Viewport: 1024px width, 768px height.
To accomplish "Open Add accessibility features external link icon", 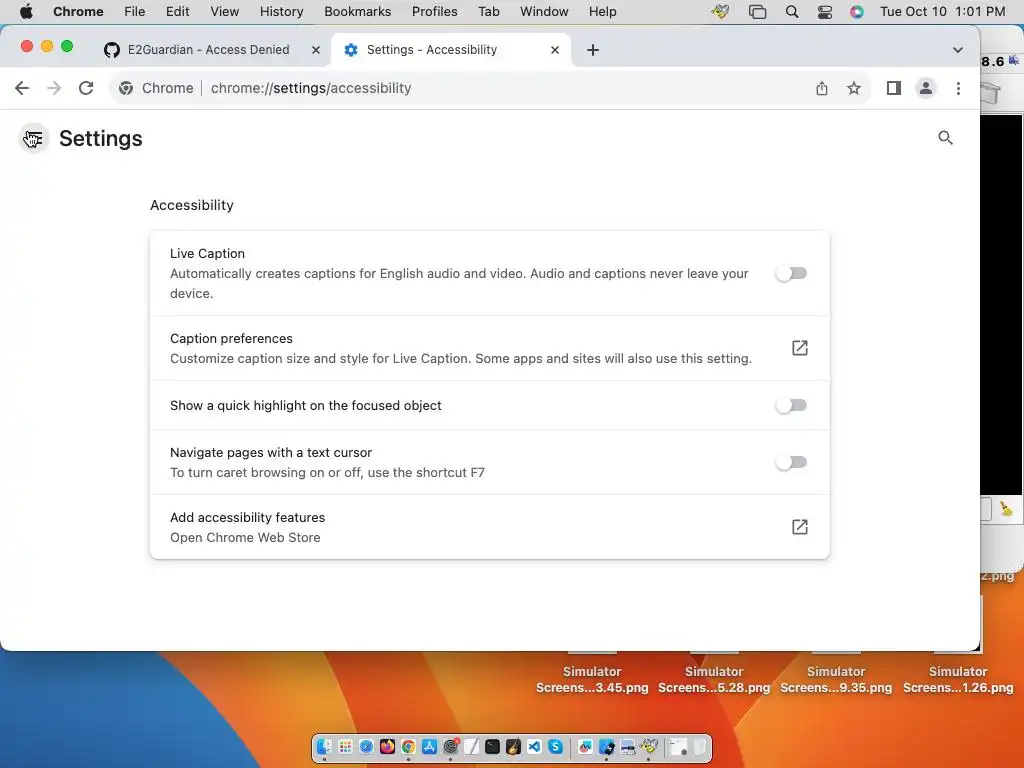I will tap(799, 527).
